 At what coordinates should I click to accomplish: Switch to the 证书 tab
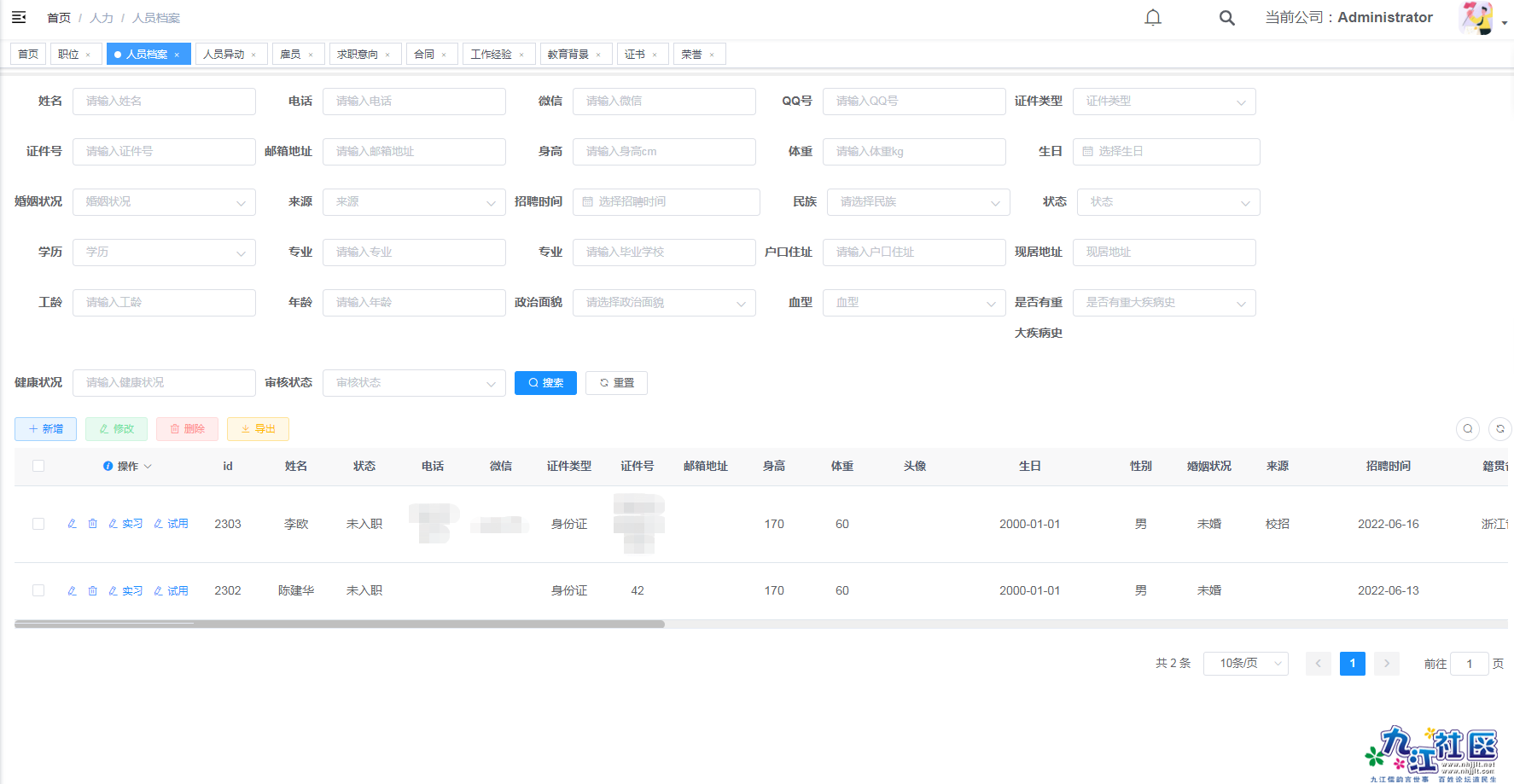click(x=637, y=53)
